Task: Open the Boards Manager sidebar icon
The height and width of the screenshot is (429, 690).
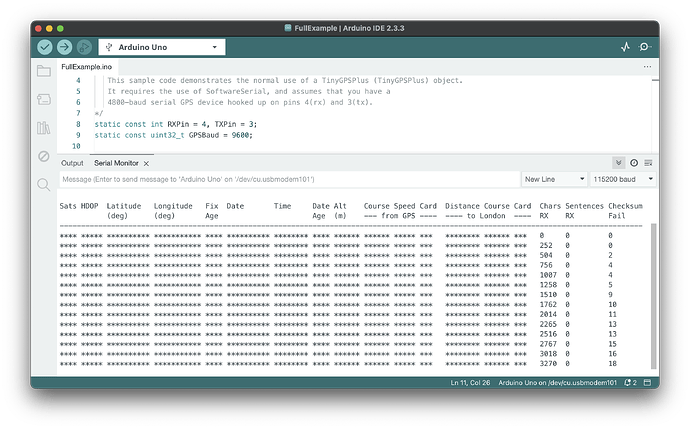Action: [44, 99]
